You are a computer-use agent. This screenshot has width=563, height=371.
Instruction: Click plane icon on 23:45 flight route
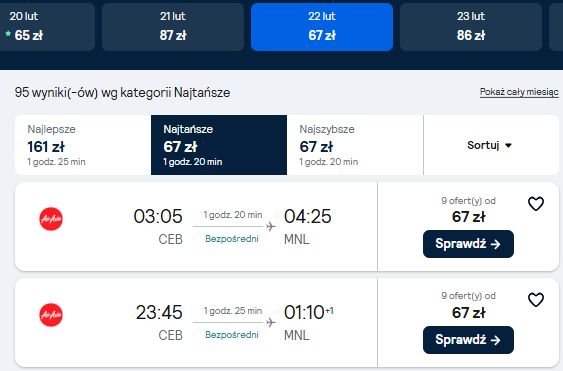271,322
